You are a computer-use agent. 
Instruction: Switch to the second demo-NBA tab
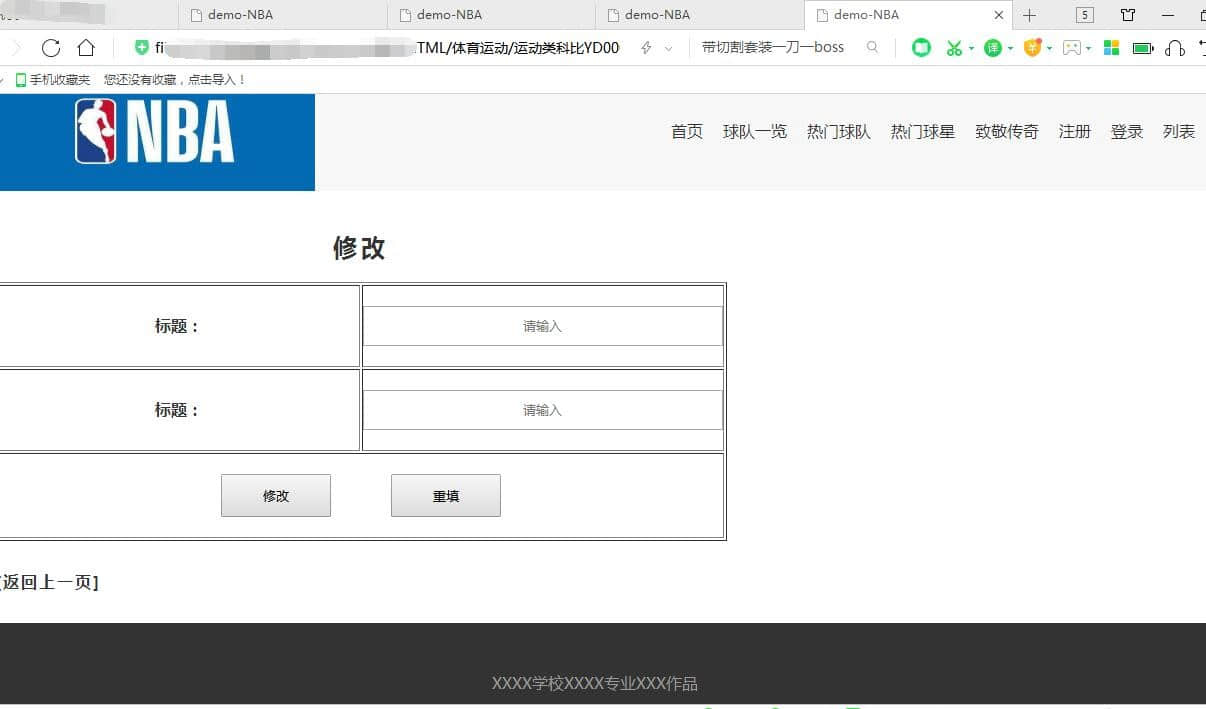[449, 15]
